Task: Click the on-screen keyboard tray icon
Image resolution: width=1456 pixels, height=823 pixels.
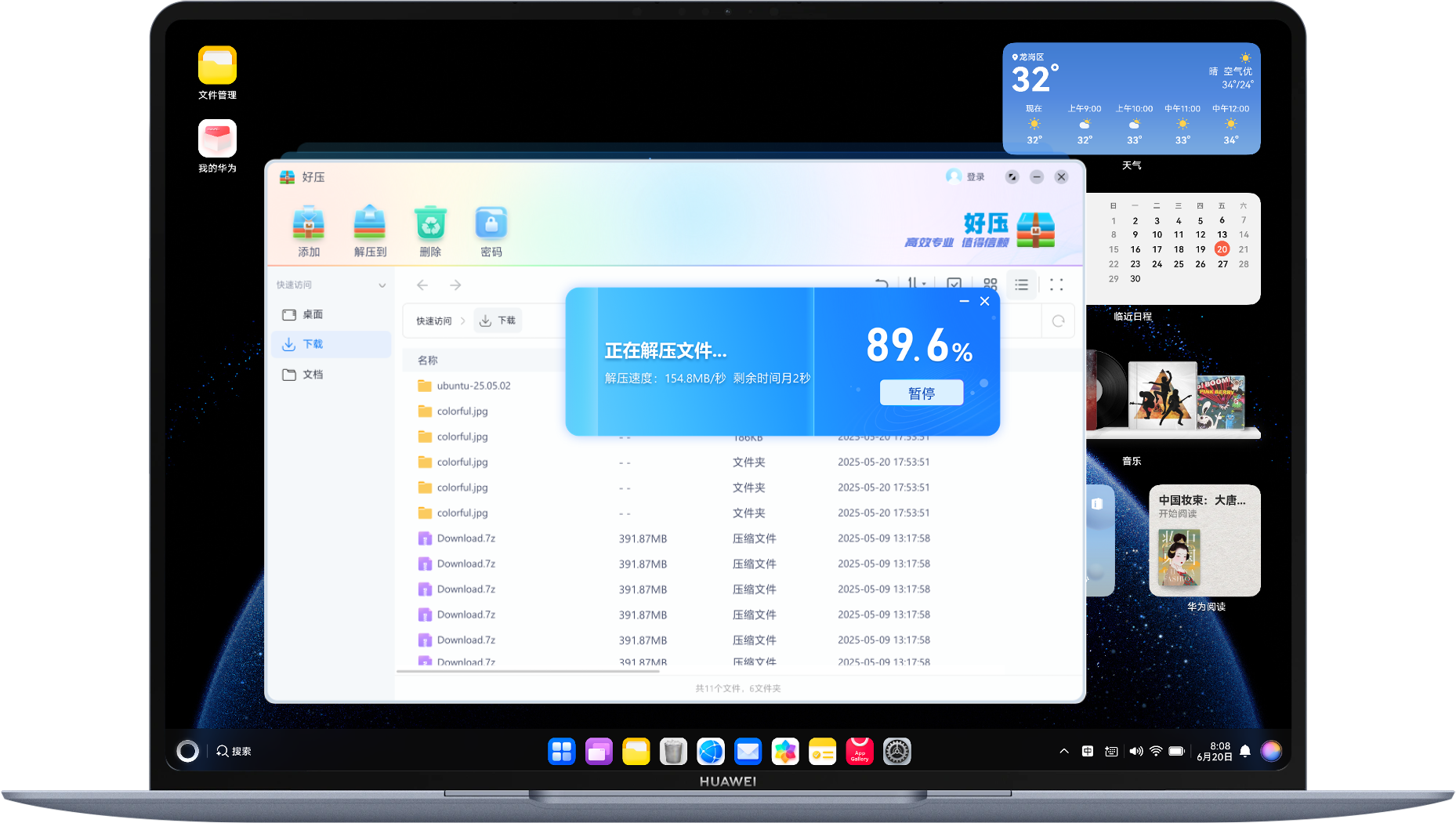Action: point(1111,751)
